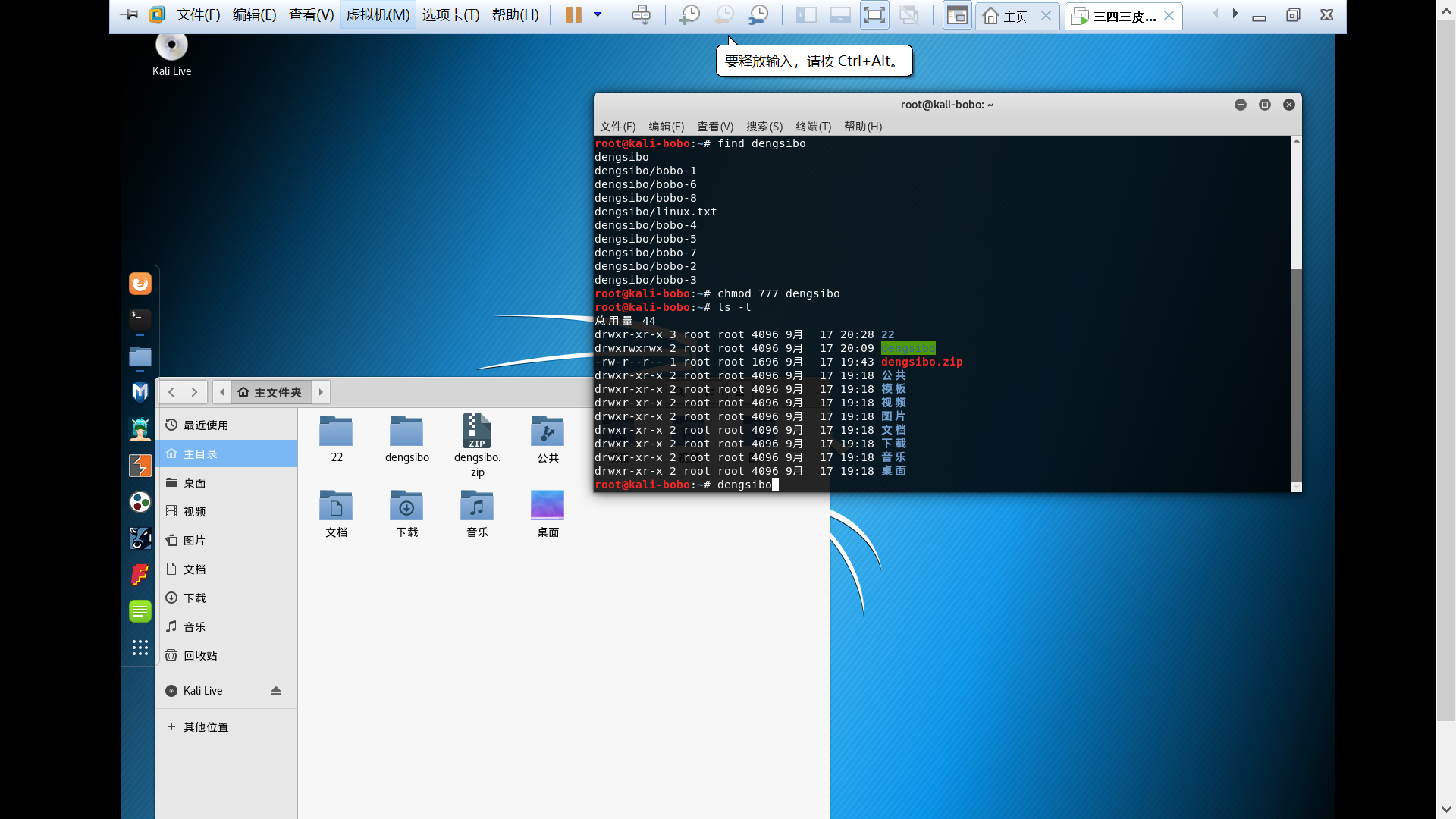Launch Metasploit from the dock

point(140,392)
